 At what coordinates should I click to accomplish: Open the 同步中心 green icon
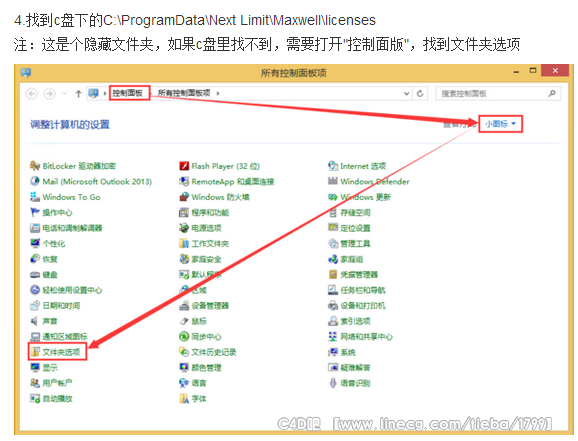click(x=184, y=336)
